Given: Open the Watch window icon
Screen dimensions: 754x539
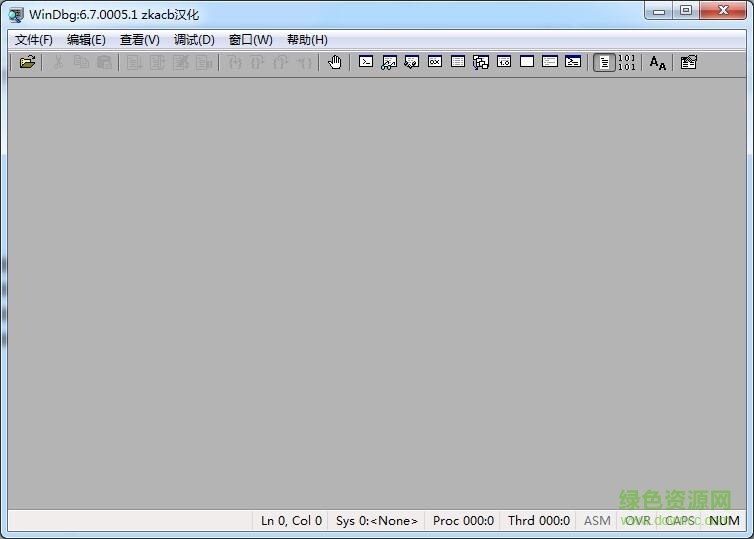Looking at the screenshot, I should coord(389,62).
